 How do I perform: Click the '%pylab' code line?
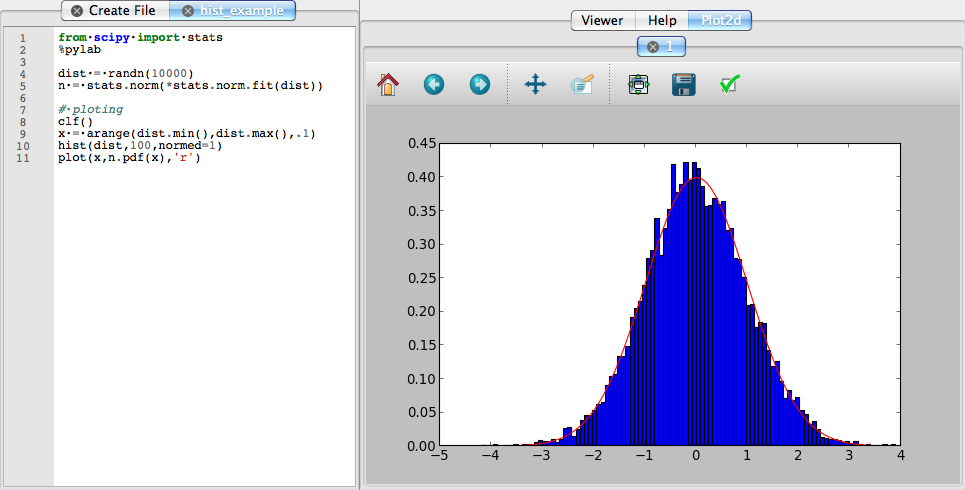[x=79, y=50]
